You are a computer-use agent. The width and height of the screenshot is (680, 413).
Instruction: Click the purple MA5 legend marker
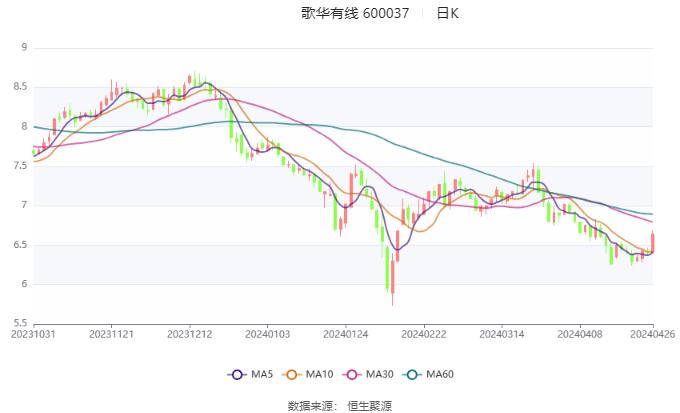[x=237, y=374]
